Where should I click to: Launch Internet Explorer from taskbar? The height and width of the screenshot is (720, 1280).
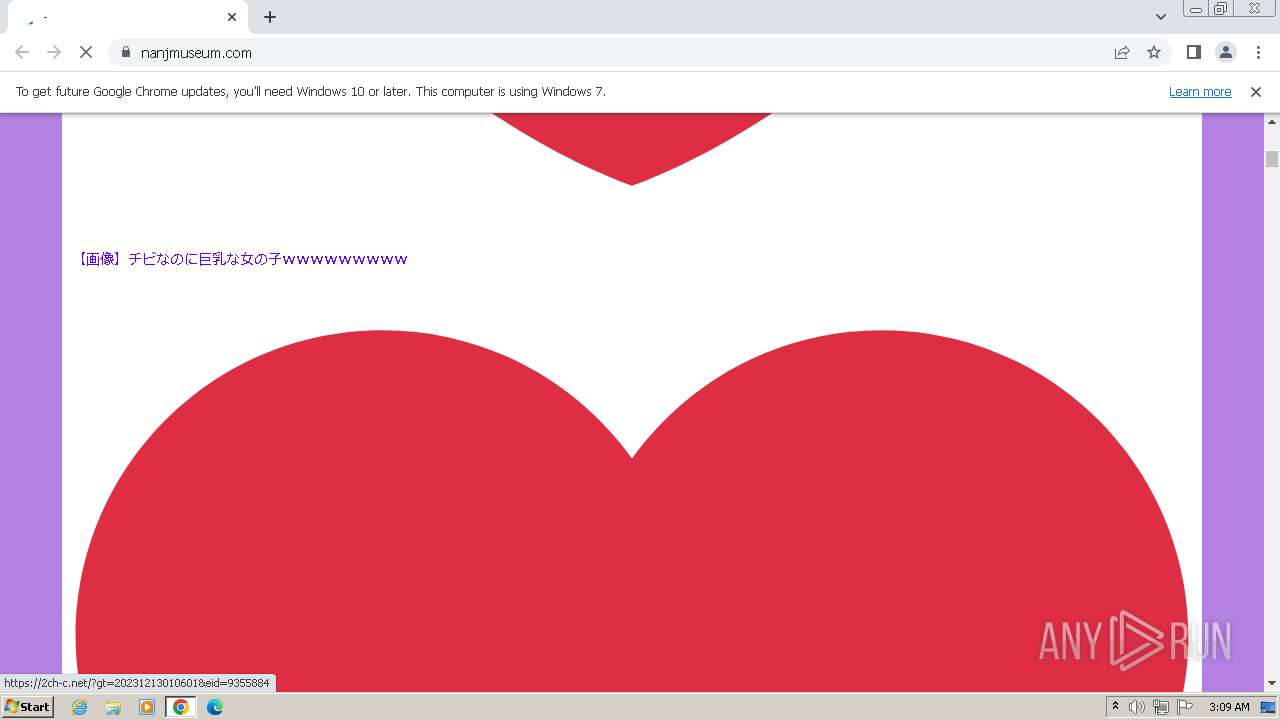80,707
